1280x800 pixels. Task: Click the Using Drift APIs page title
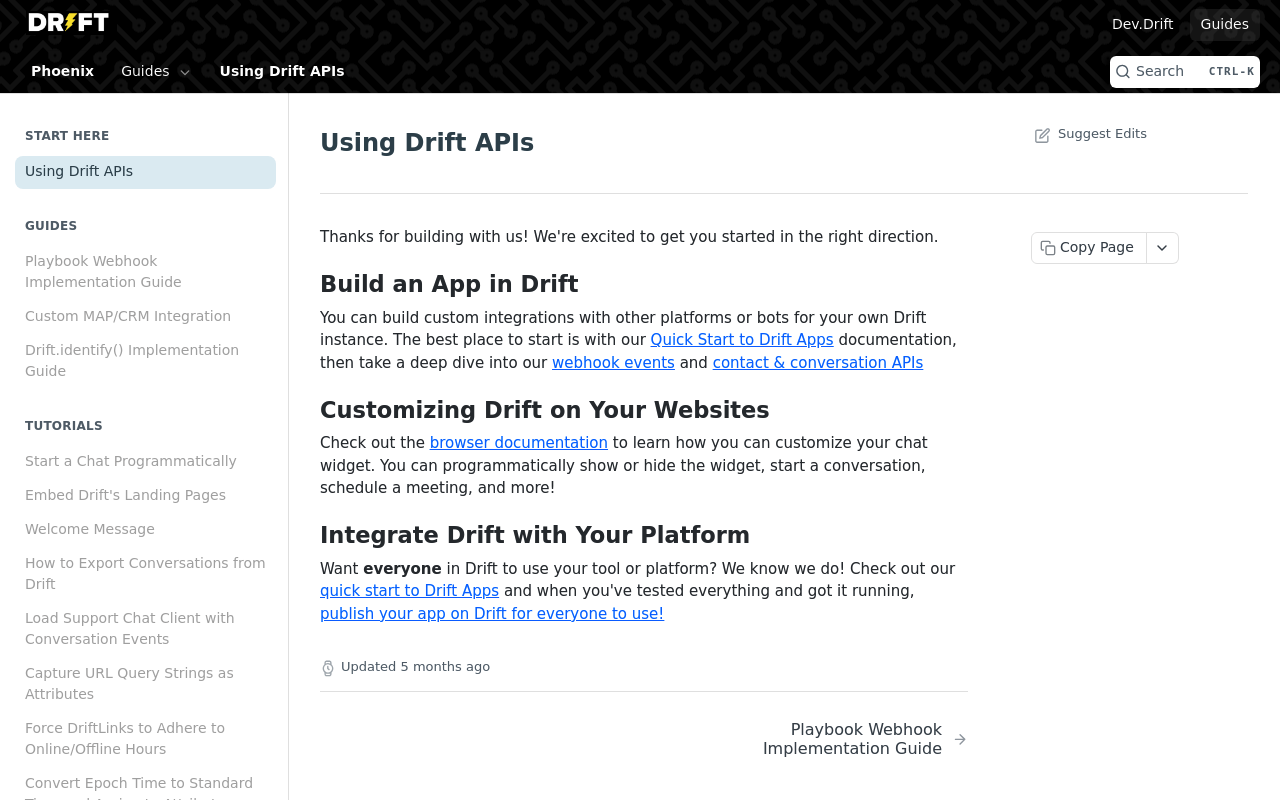pos(427,143)
